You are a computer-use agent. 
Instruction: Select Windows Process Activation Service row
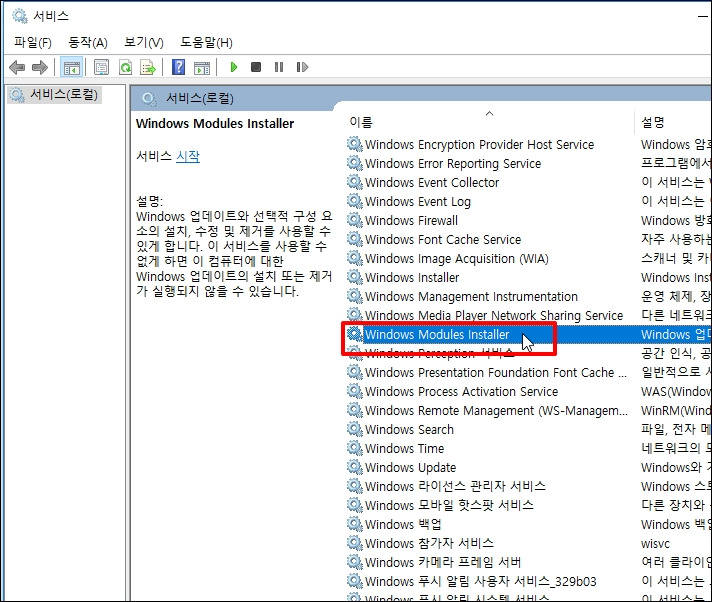461,391
